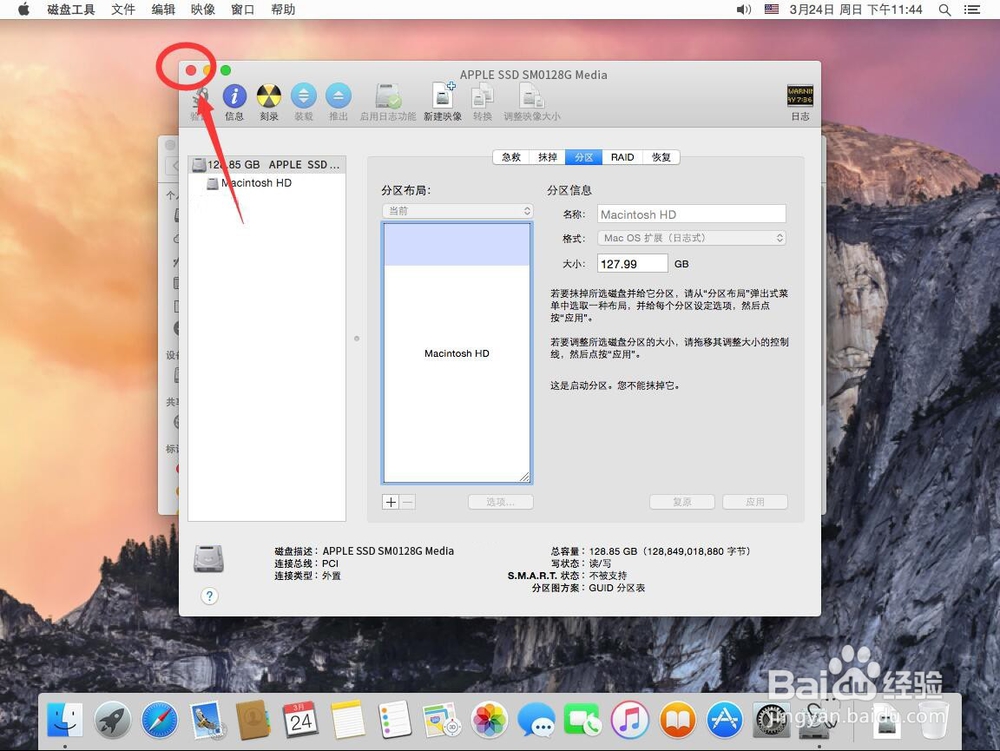Click the 新建映像 new image icon
The image size is (1000, 751).
pyautogui.click(x=443, y=96)
